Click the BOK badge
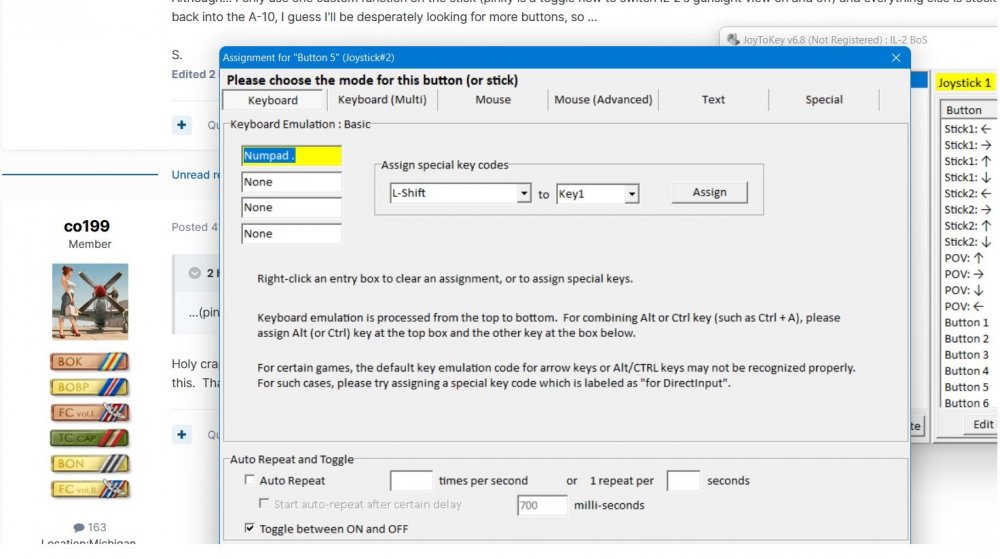This screenshot has width=1000, height=559. pos(89,361)
